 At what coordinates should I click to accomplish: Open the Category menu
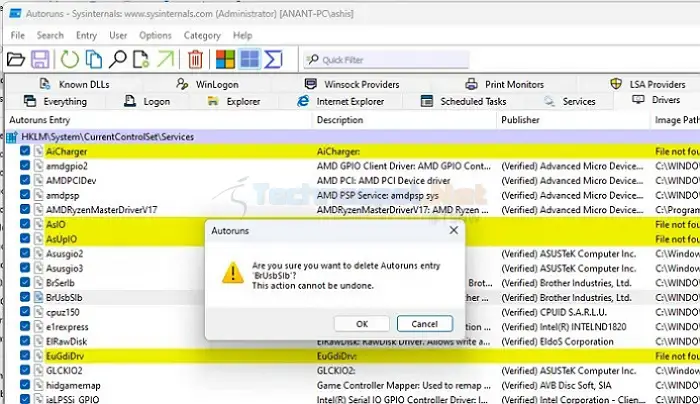(x=202, y=35)
